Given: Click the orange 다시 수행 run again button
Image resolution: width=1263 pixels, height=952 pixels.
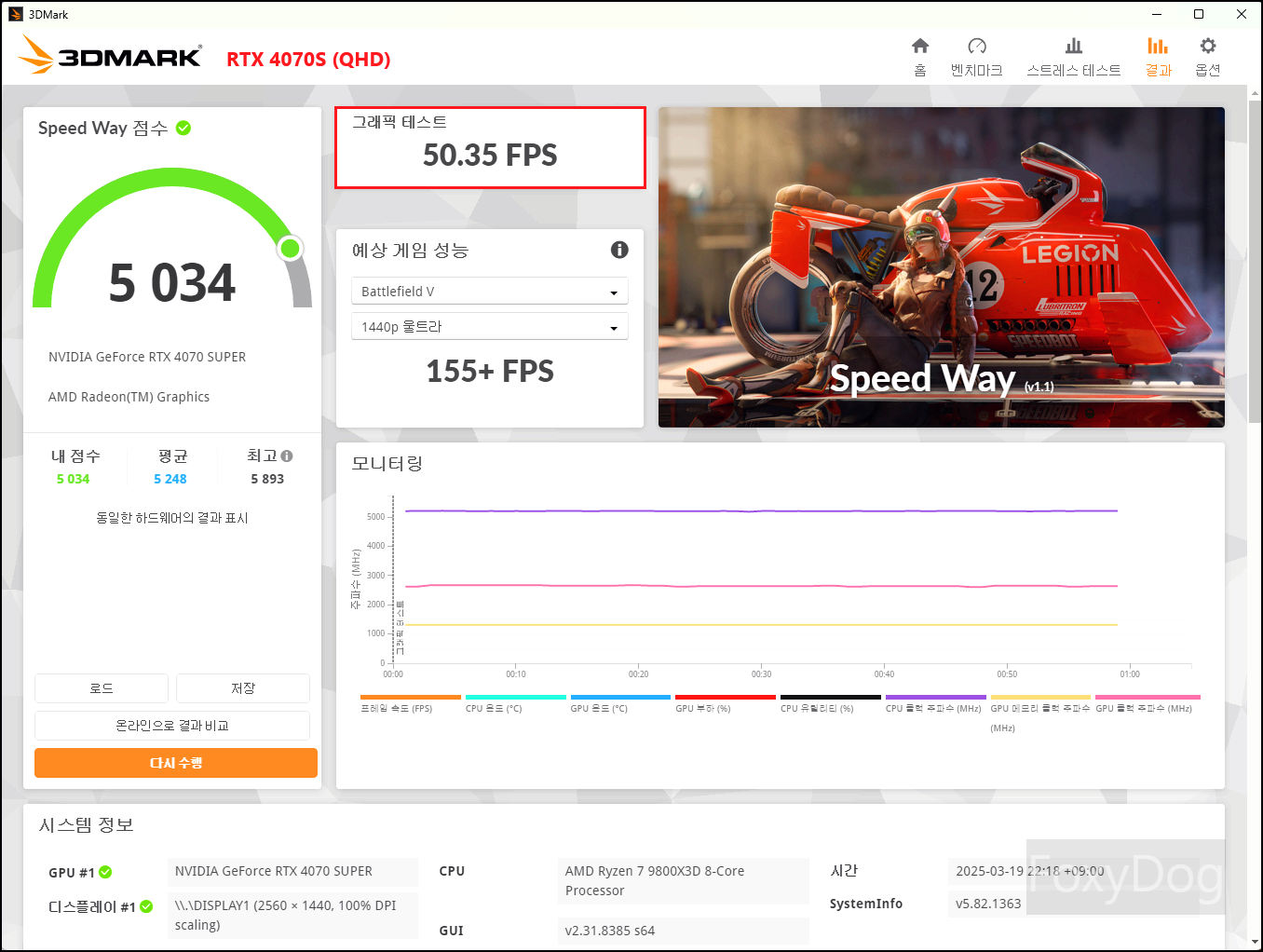Looking at the screenshot, I should pos(176,763).
